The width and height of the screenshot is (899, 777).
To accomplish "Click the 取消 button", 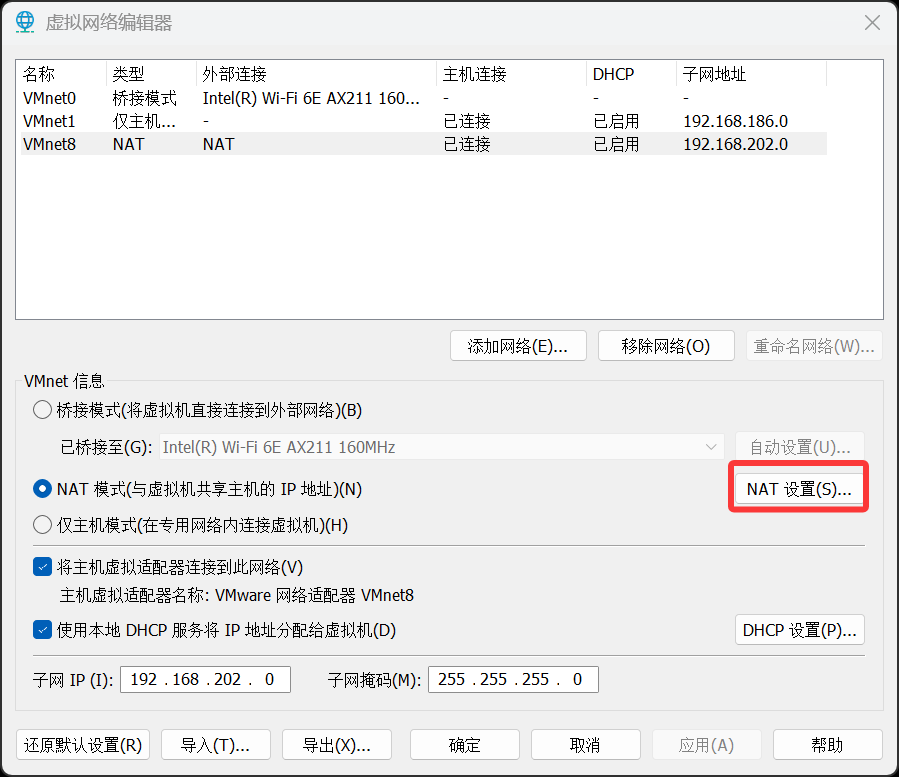I will click(x=586, y=745).
